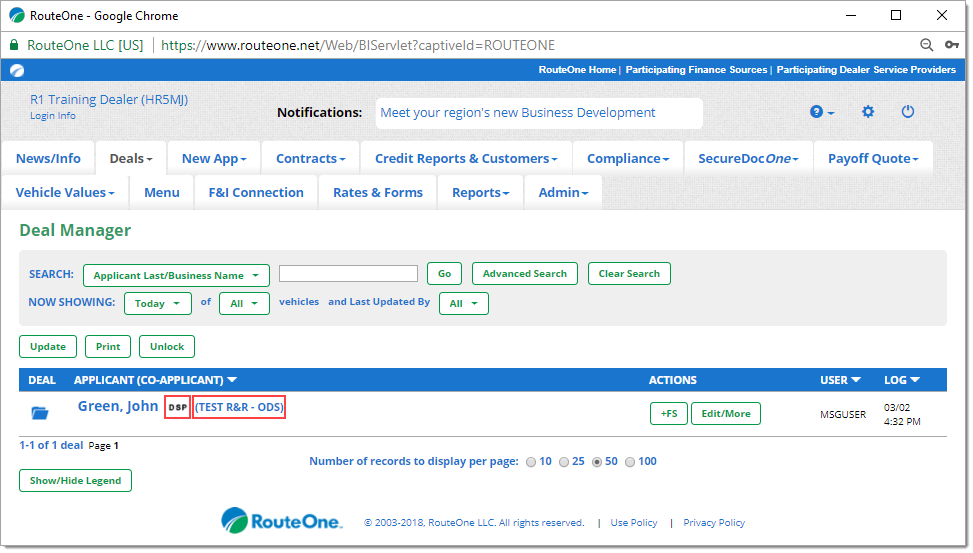Click the RouteOne logo in the blue header

(x=17, y=70)
